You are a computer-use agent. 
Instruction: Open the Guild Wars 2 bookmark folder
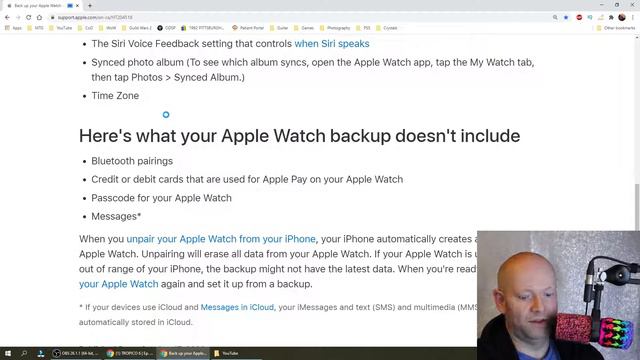pos(137,28)
